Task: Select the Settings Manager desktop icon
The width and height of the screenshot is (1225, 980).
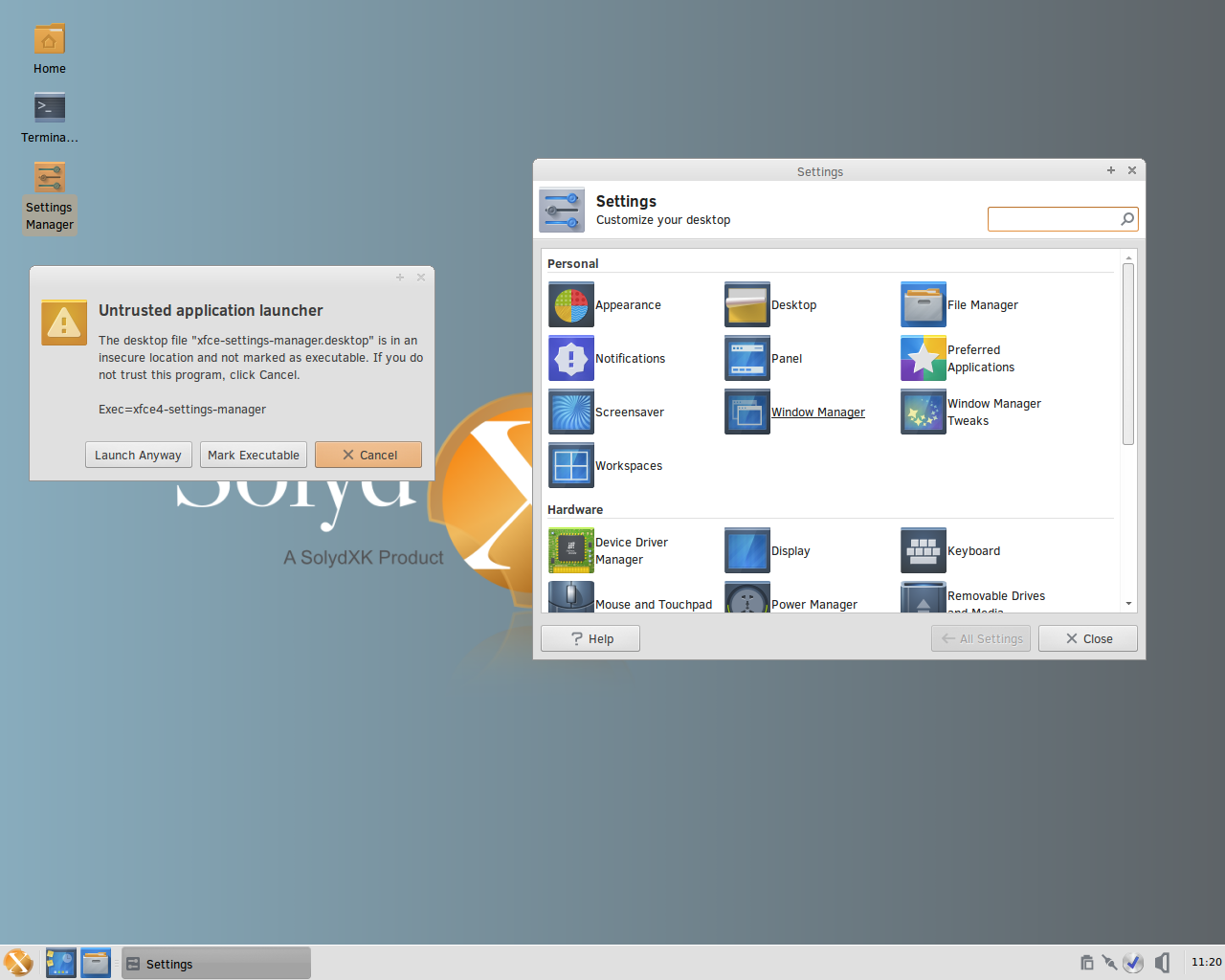Action: click(x=50, y=197)
